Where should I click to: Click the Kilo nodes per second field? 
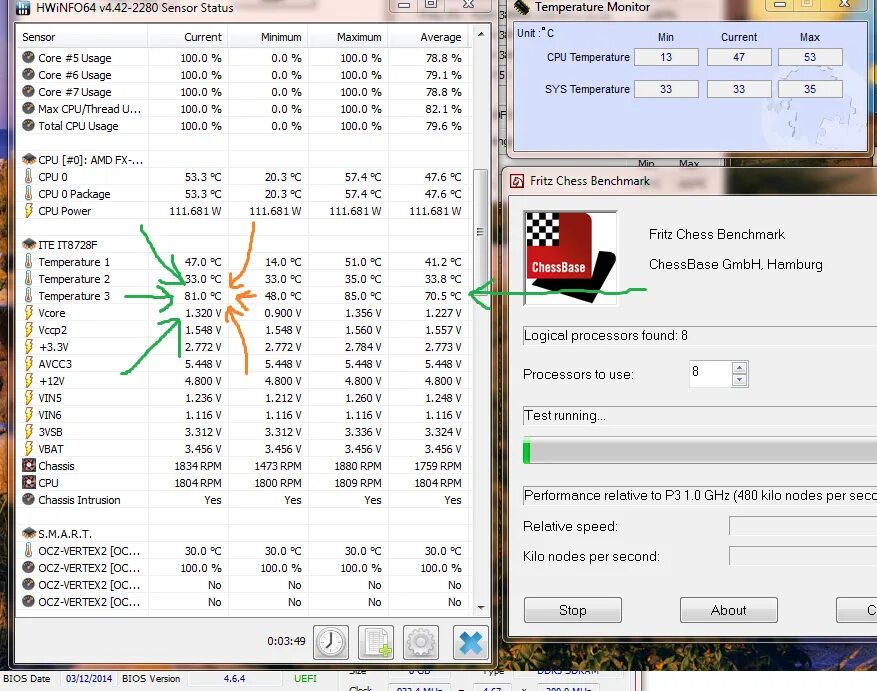click(803, 556)
